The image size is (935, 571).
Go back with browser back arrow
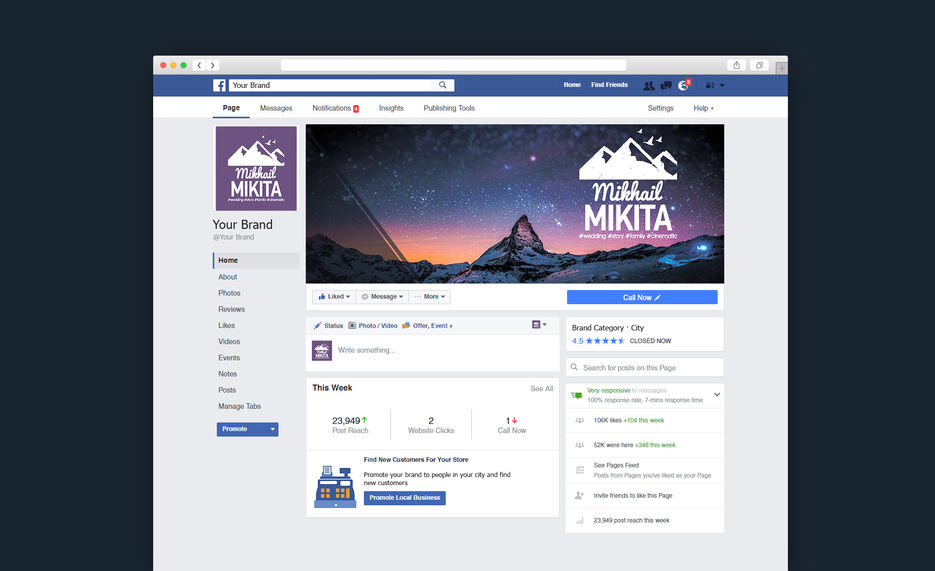coord(199,66)
